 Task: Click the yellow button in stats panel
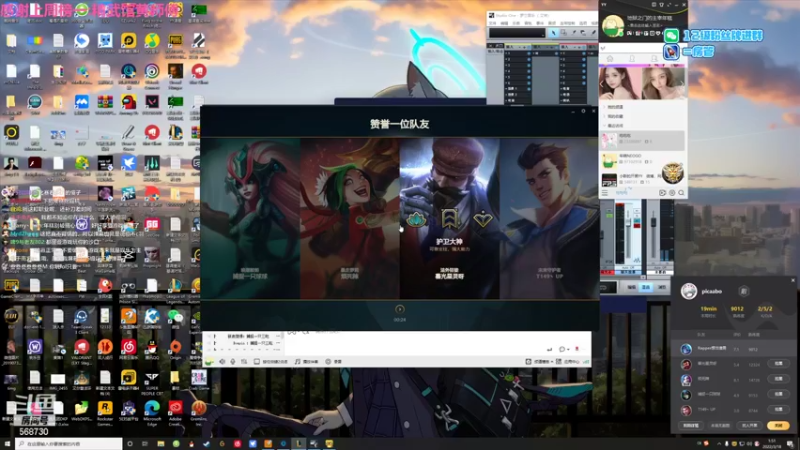[x=778, y=425]
